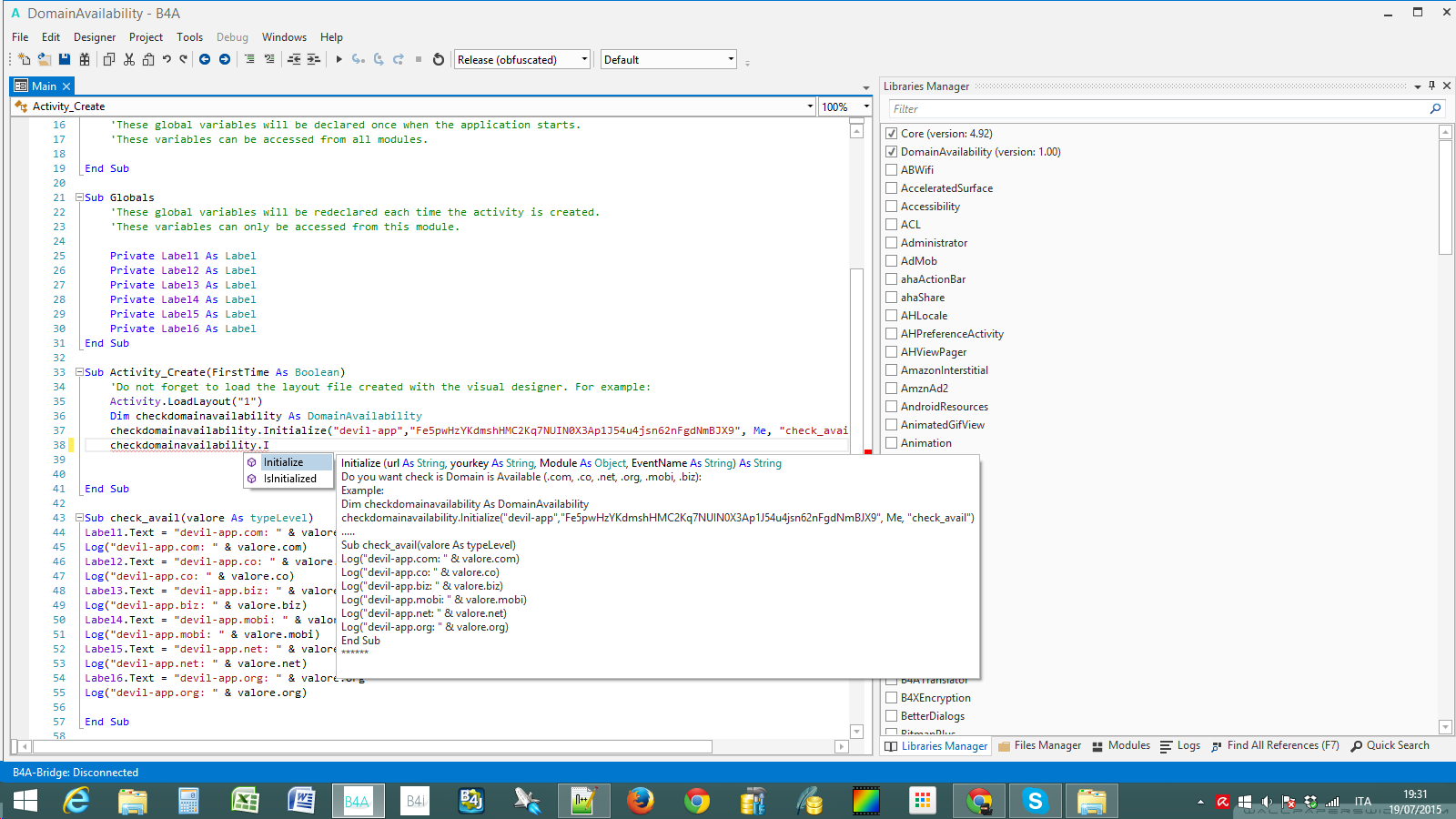Image resolution: width=1456 pixels, height=819 pixels.
Task: Open the Project menu
Action: tap(146, 37)
